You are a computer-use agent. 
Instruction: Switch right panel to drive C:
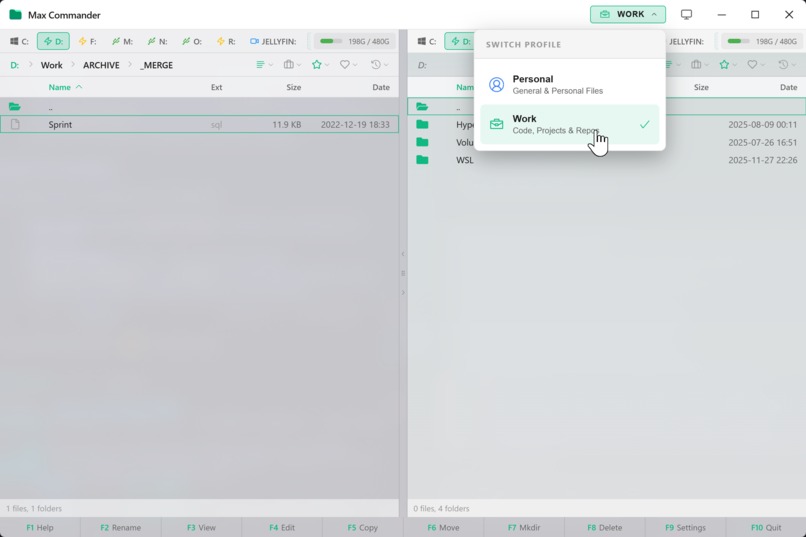(427, 41)
